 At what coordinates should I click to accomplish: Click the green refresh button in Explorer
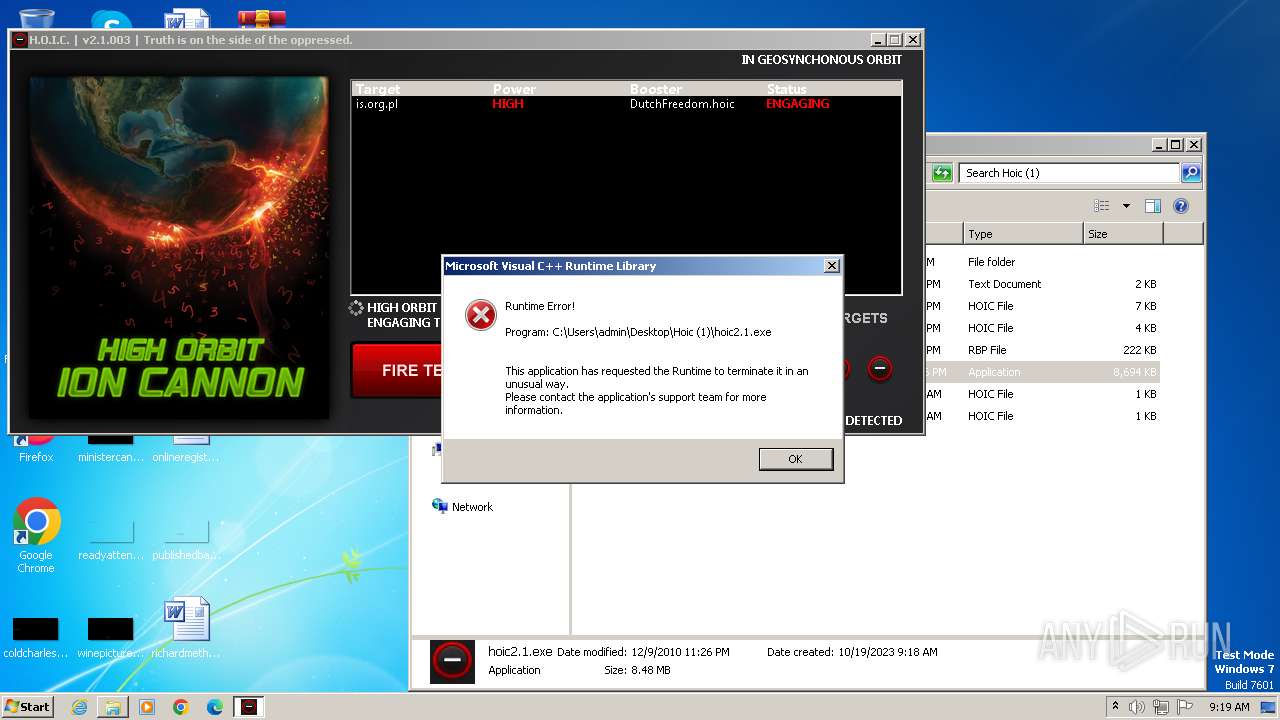[941, 173]
